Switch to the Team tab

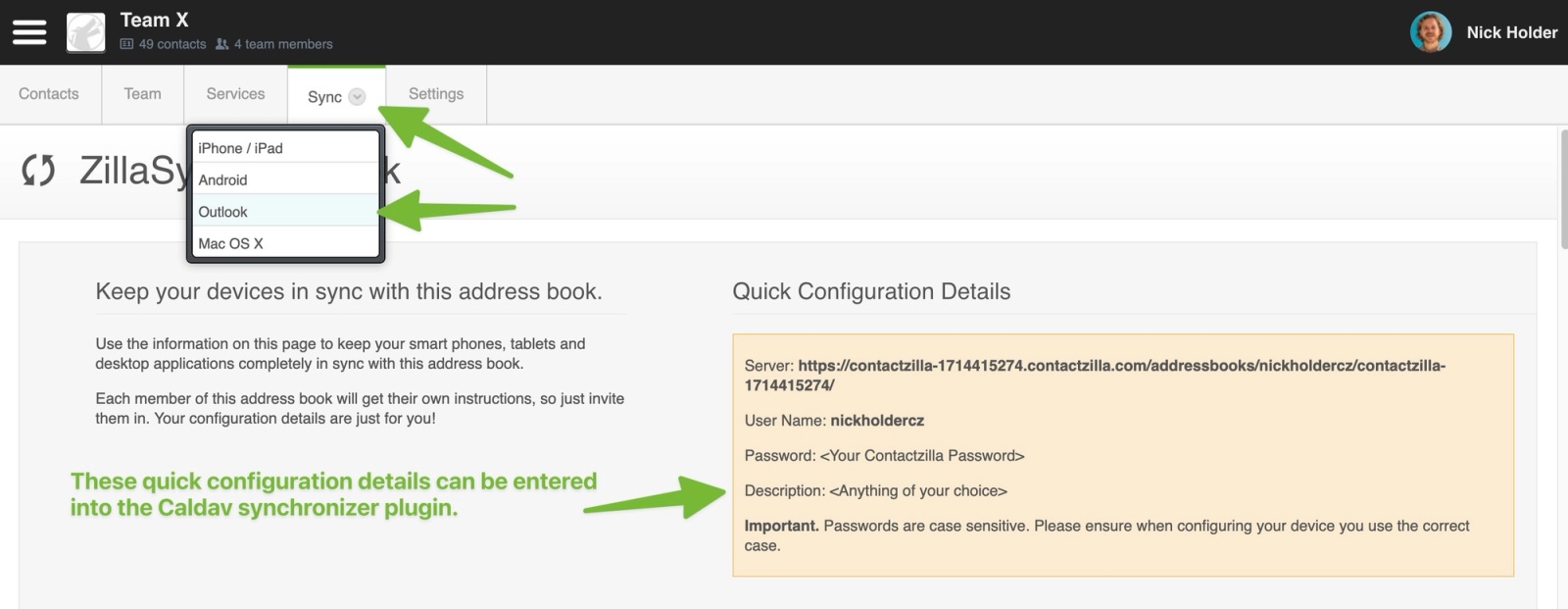tap(142, 93)
